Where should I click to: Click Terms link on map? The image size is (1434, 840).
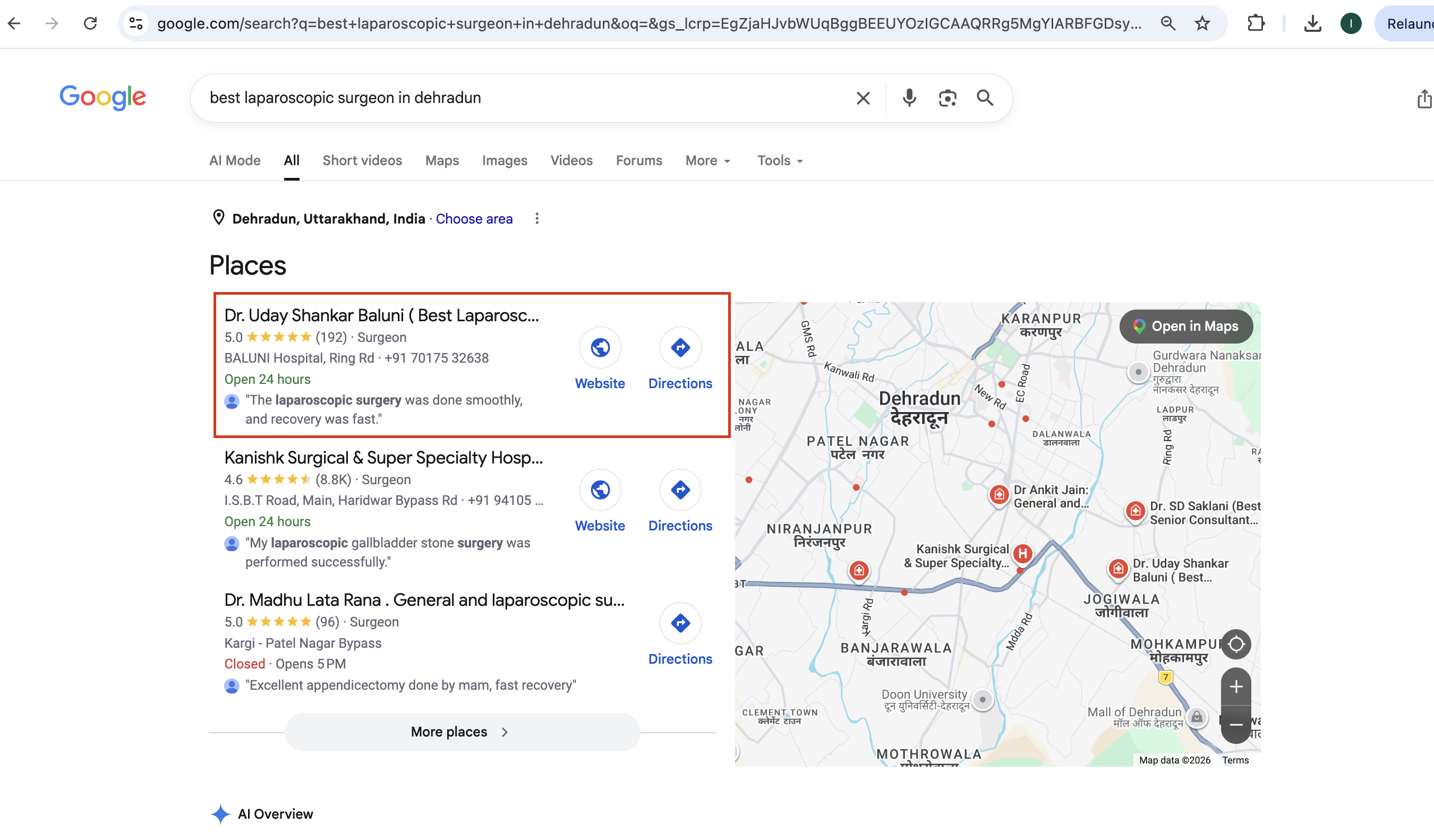(1235, 760)
